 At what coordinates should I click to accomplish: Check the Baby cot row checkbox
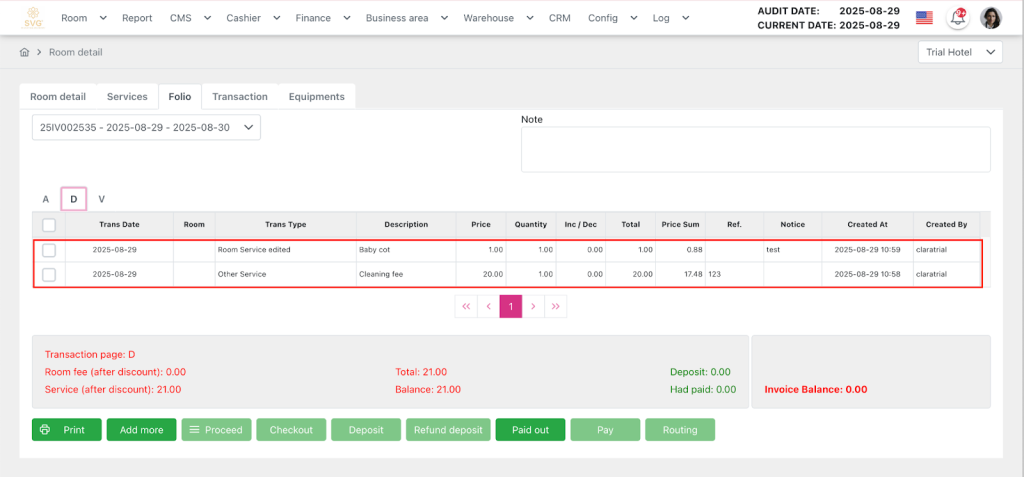coord(49,249)
